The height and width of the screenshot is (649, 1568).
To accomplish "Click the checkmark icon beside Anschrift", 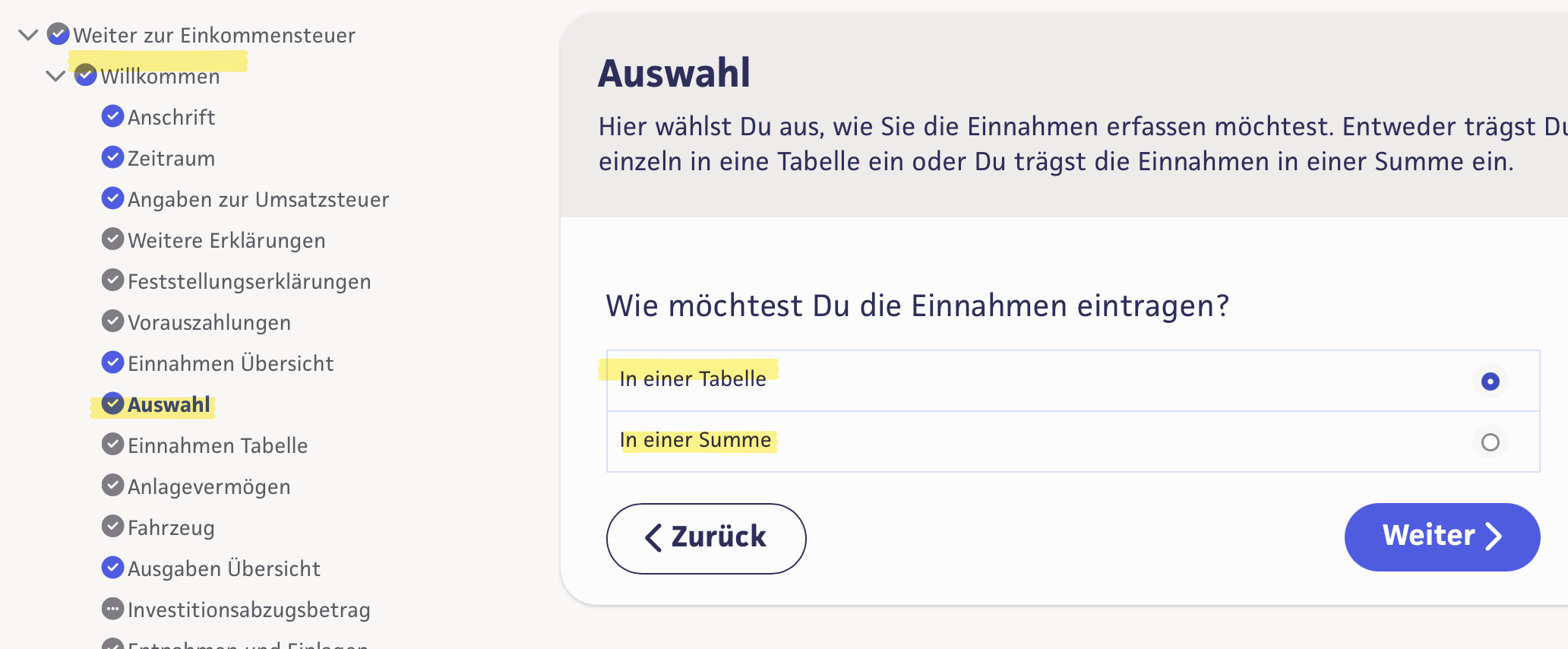I will click(x=112, y=116).
